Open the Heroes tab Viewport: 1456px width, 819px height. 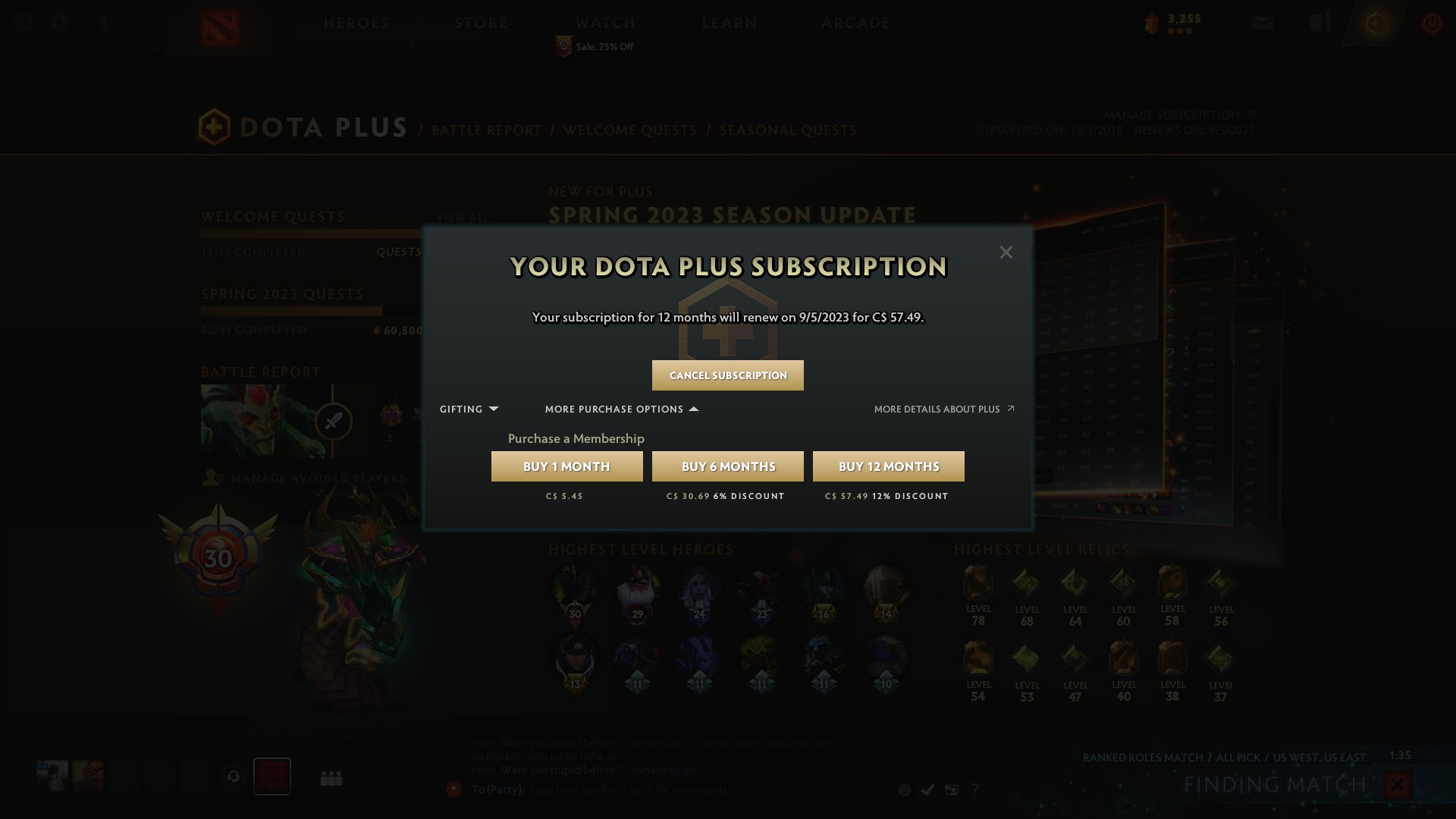[356, 23]
